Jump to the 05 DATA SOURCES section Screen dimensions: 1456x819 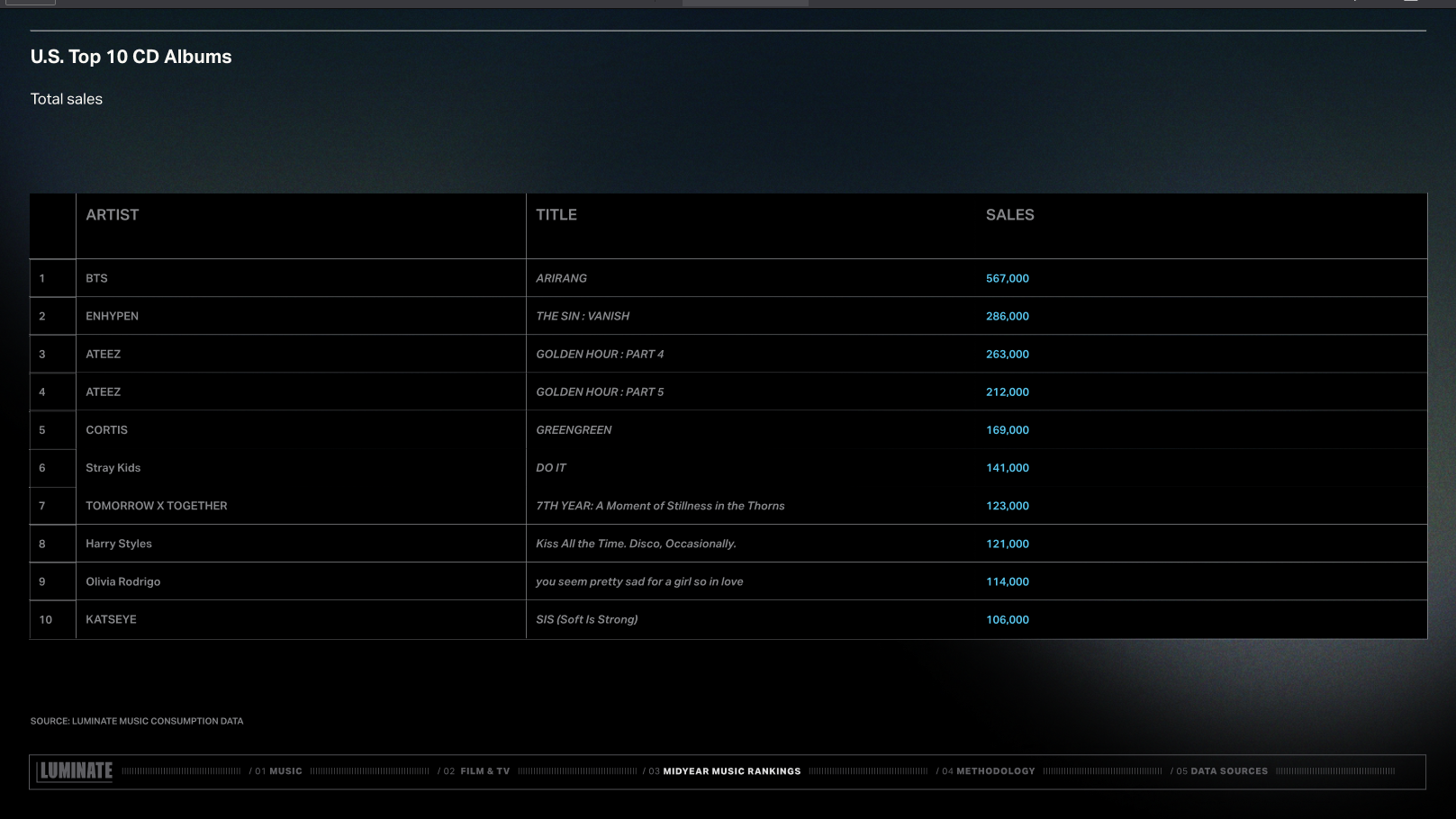click(1219, 771)
